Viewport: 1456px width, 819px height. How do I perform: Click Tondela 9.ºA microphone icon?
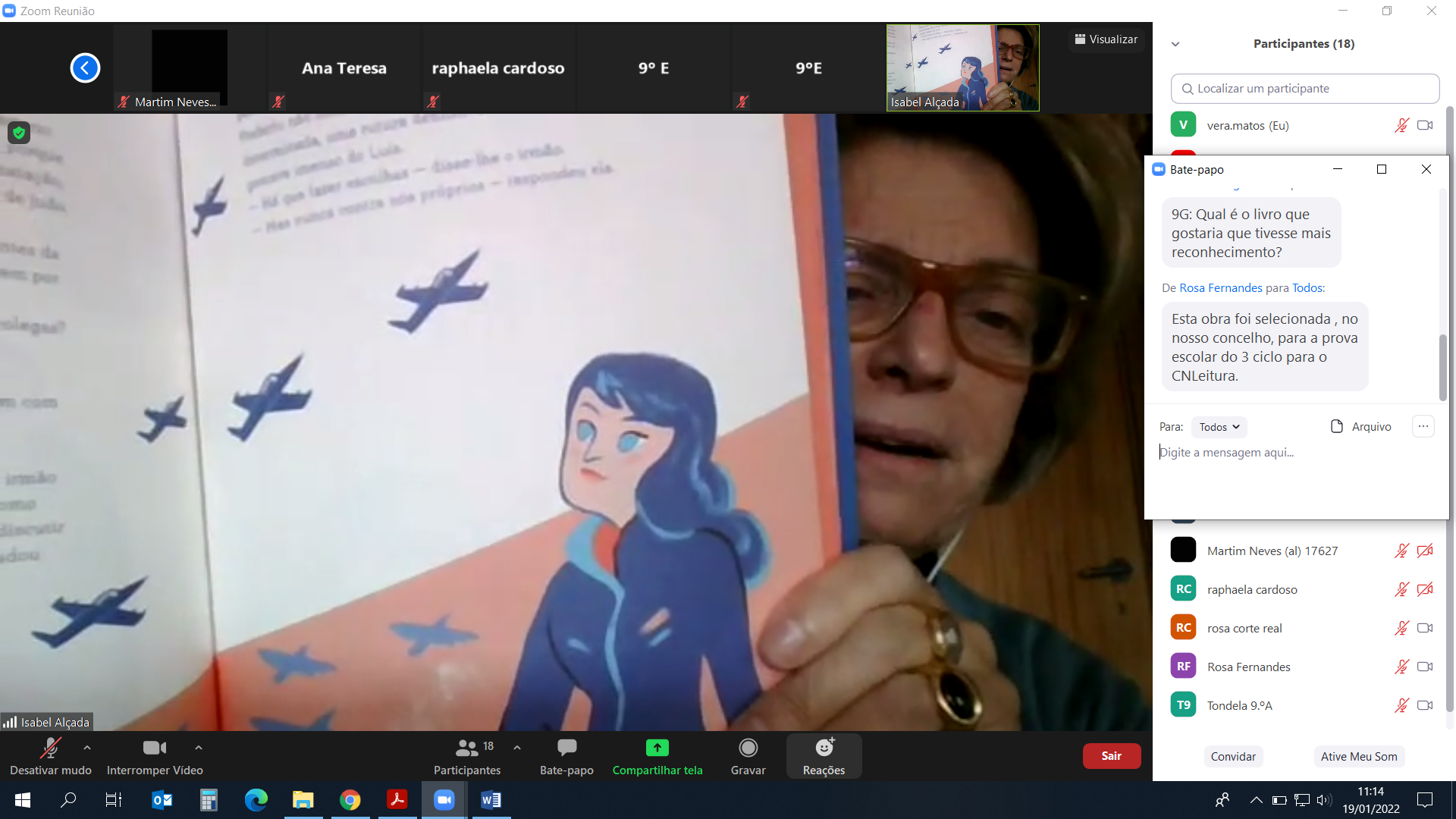tap(1401, 706)
